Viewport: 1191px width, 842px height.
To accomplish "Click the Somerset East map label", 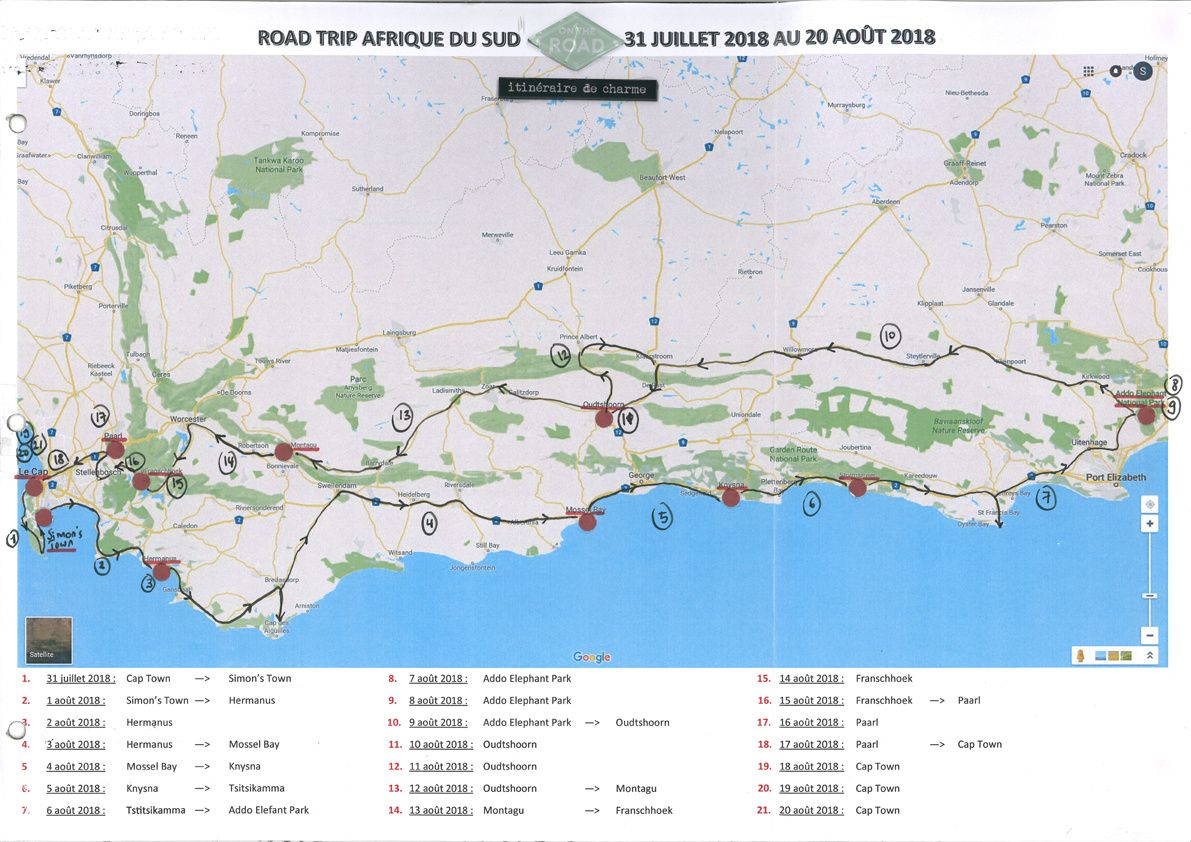I will [1120, 254].
